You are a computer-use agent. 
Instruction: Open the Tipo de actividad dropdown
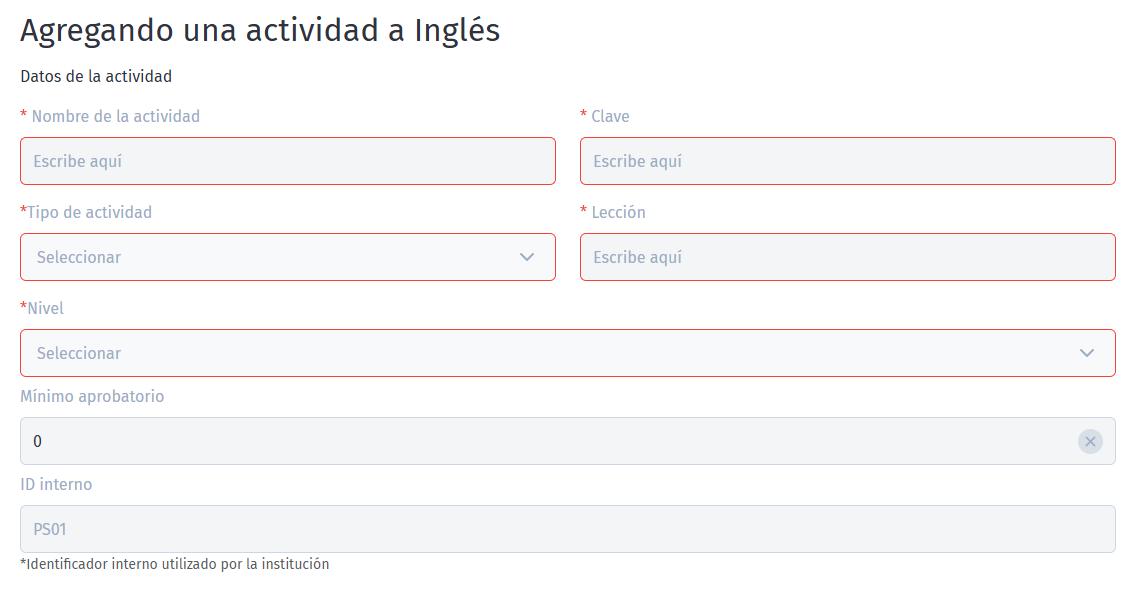click(288, 257)
